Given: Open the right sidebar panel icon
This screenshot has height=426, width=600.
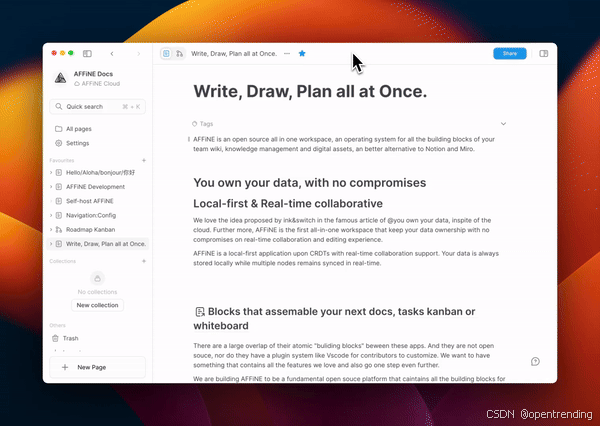Looking at the screenshot, I should click(543, 54).
